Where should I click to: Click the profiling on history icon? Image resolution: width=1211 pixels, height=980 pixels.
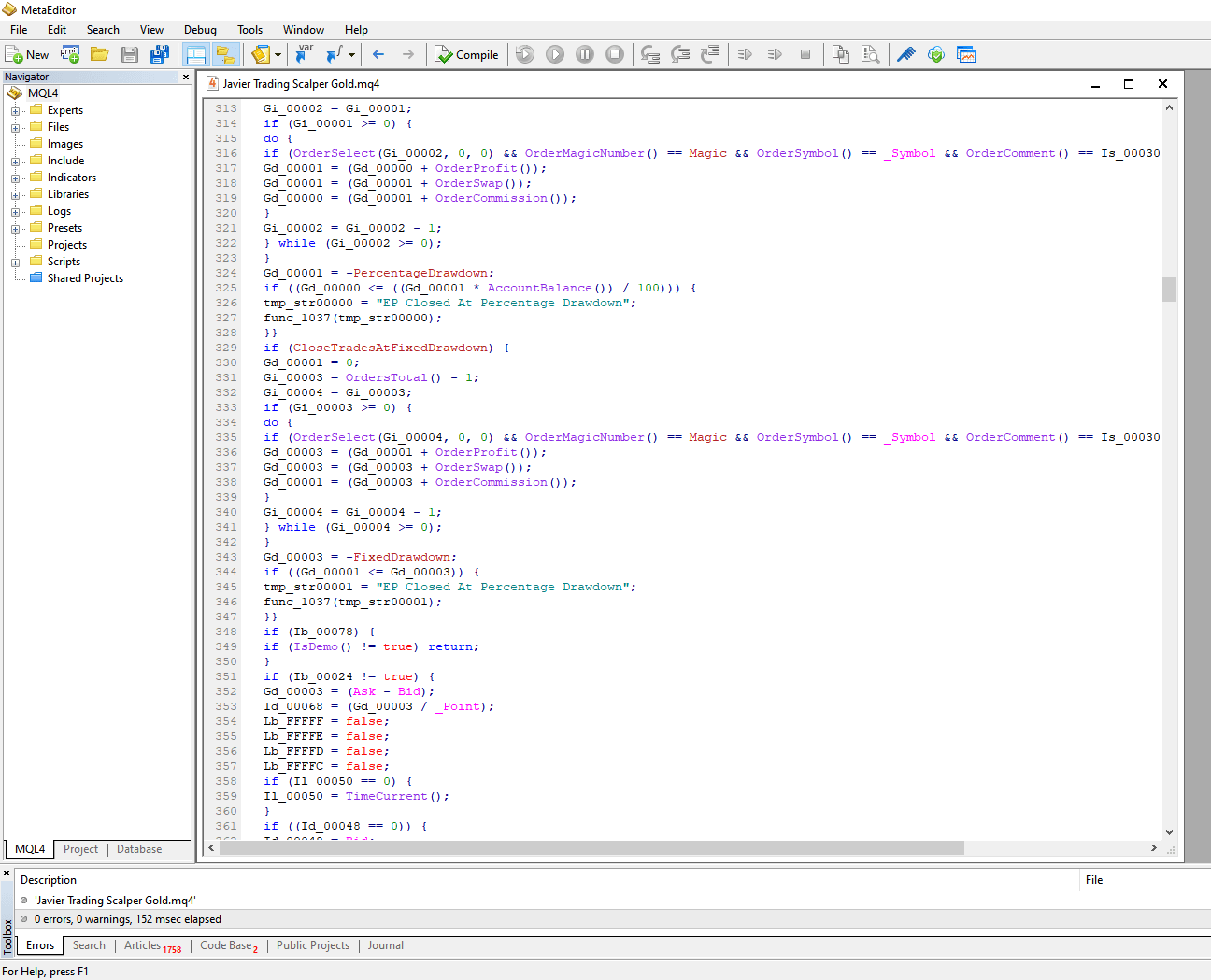[775, 54]
